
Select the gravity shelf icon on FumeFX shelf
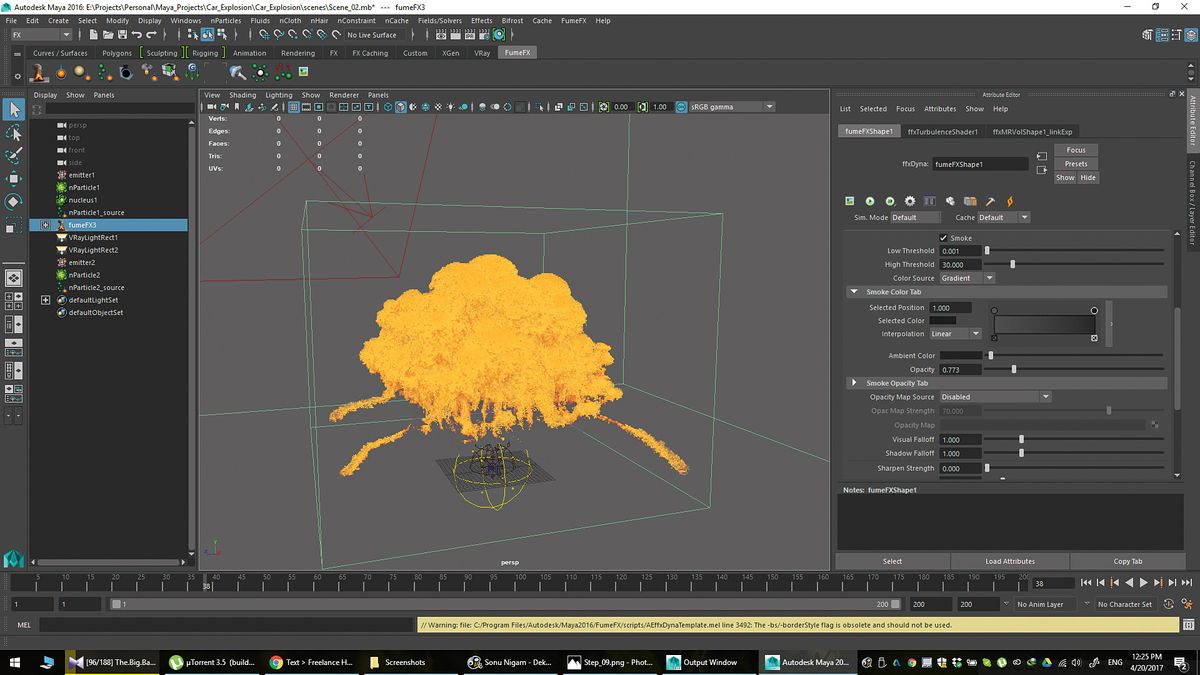click(190, 72)
